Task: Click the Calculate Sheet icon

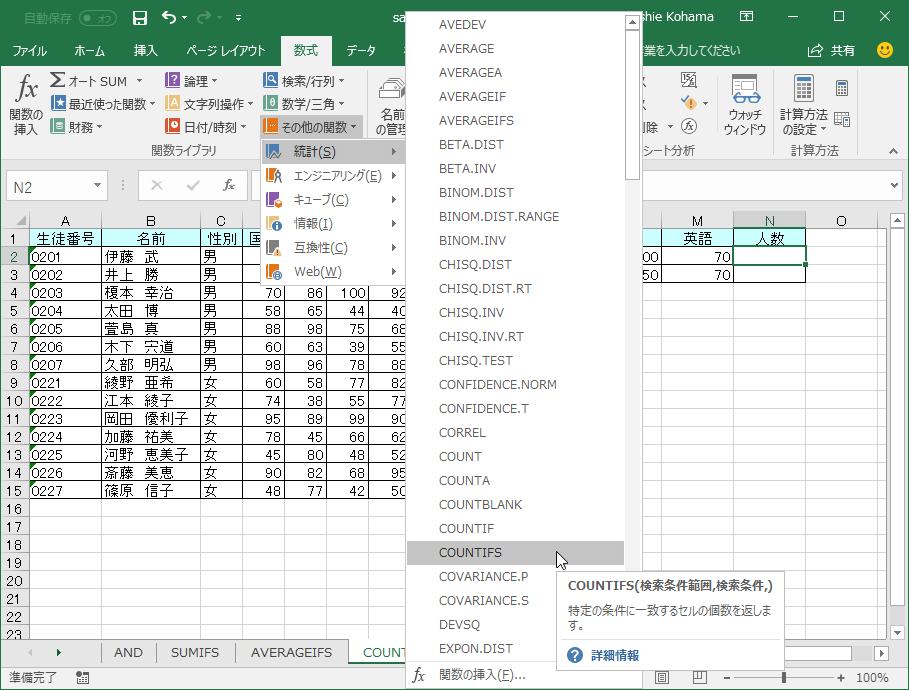Action: point(841,119)
